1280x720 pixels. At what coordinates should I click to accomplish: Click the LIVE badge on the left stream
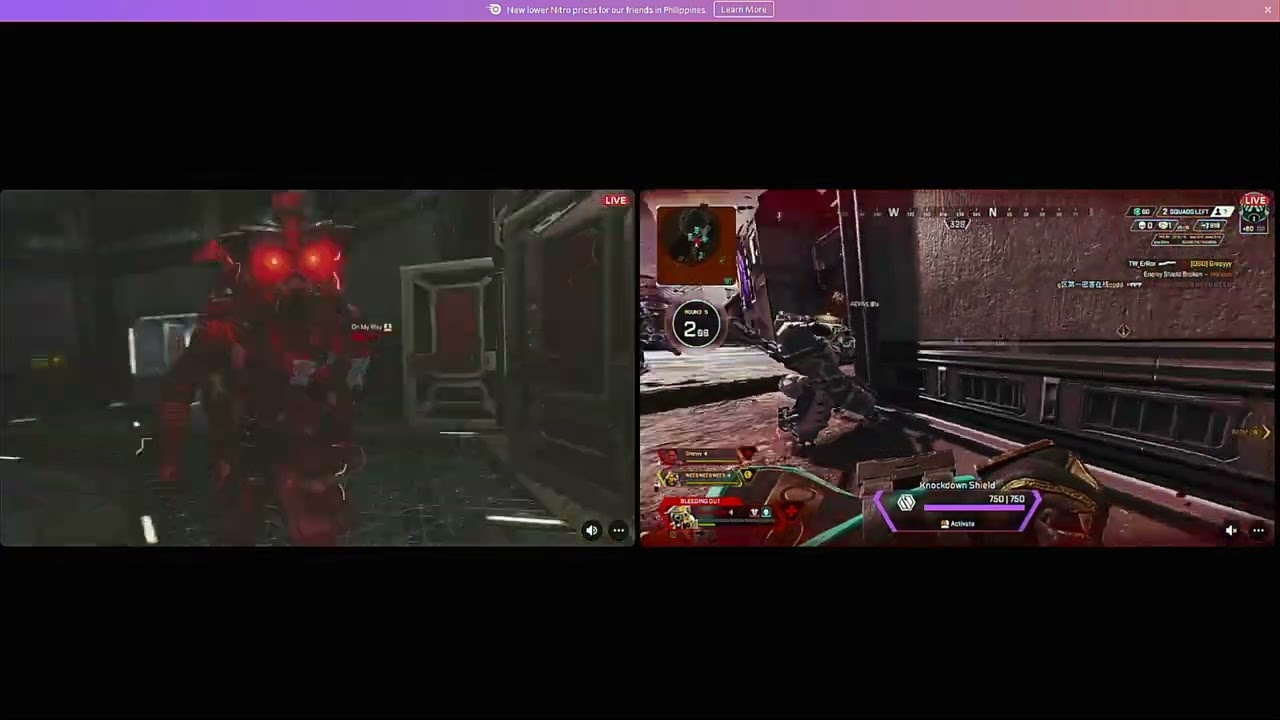tap(615, 201)
